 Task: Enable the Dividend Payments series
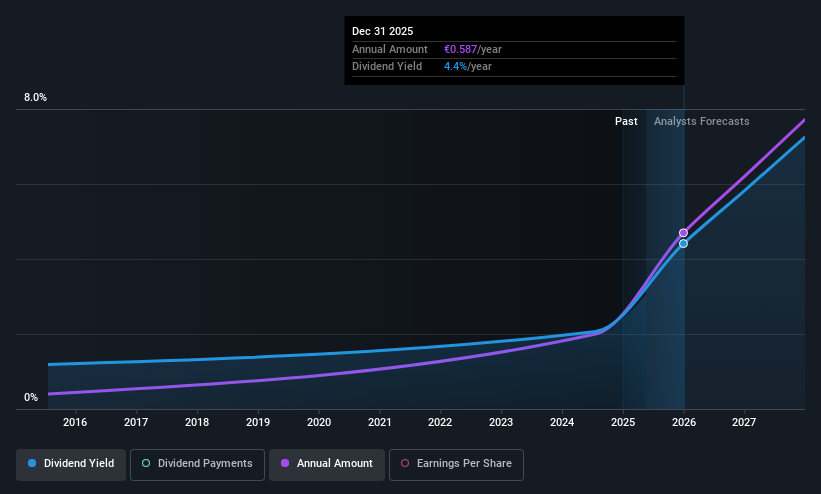tap(197, 464)
